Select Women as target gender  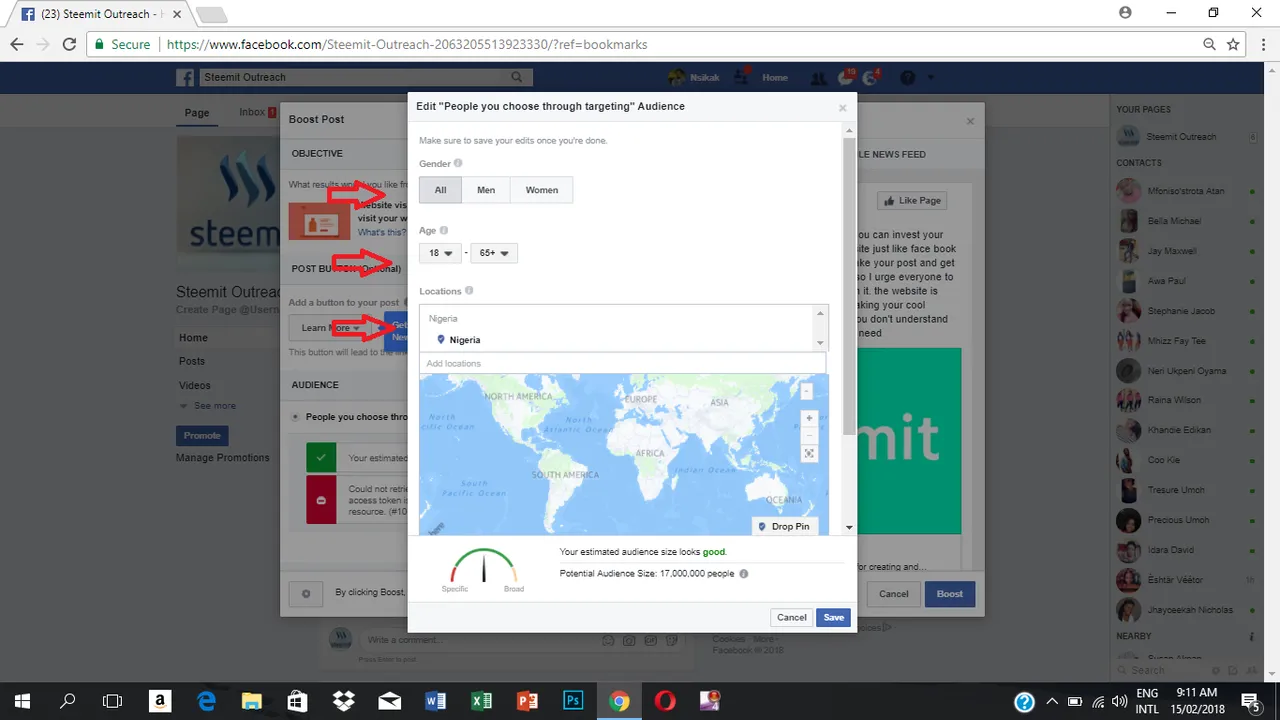[x=542, y=190]
